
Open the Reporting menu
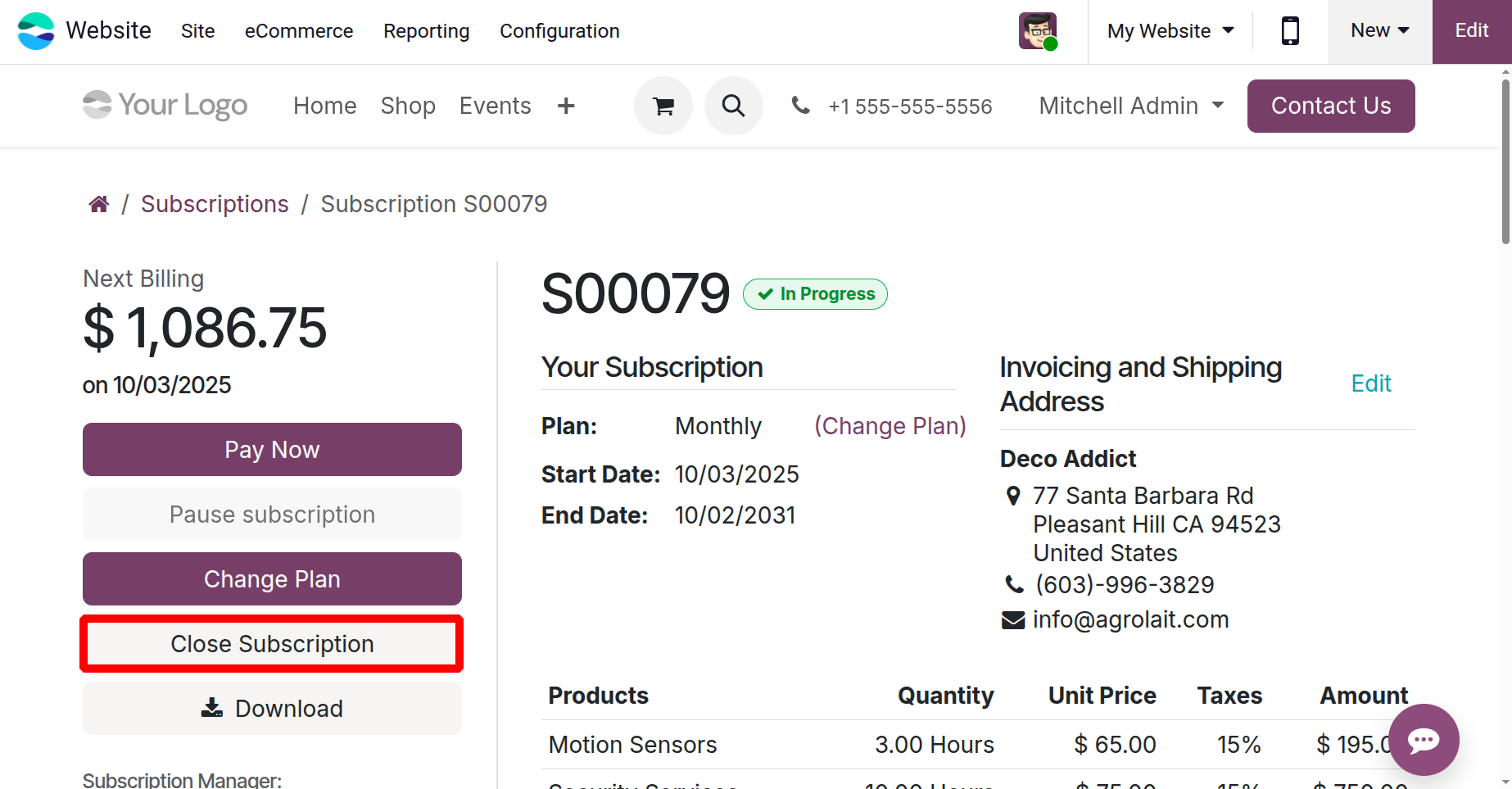(426, 31)
